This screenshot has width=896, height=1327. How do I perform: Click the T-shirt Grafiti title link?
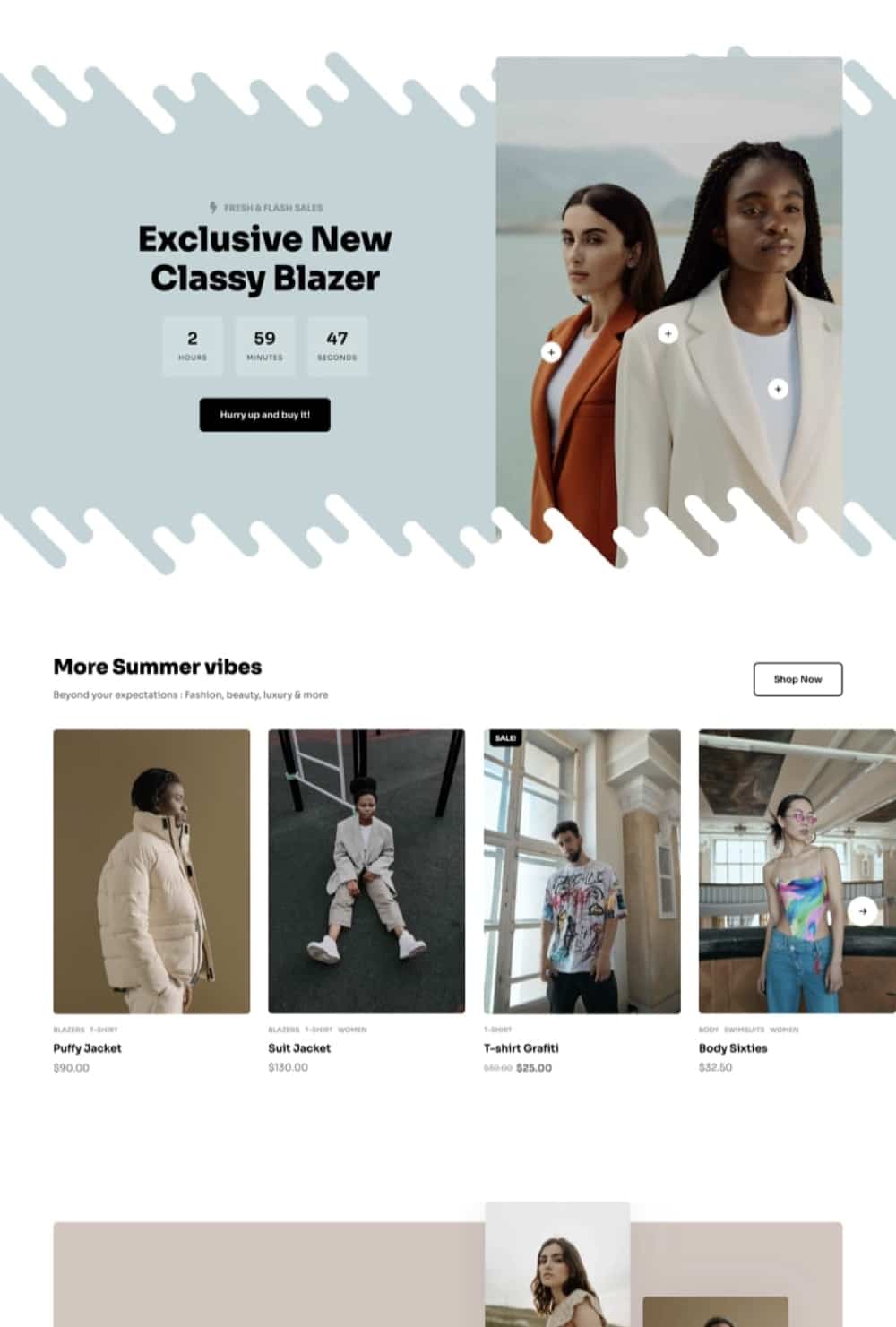(x=521, y=1048)
